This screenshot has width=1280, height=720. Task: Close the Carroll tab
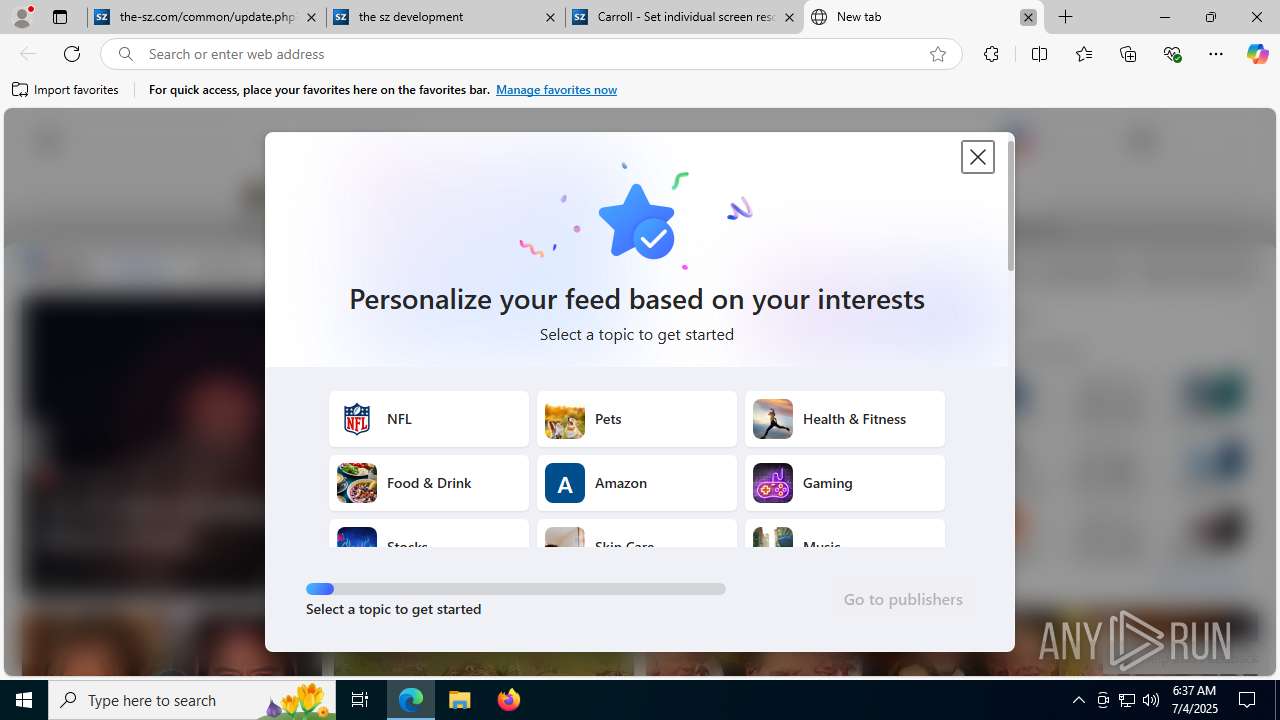point(789,17)
